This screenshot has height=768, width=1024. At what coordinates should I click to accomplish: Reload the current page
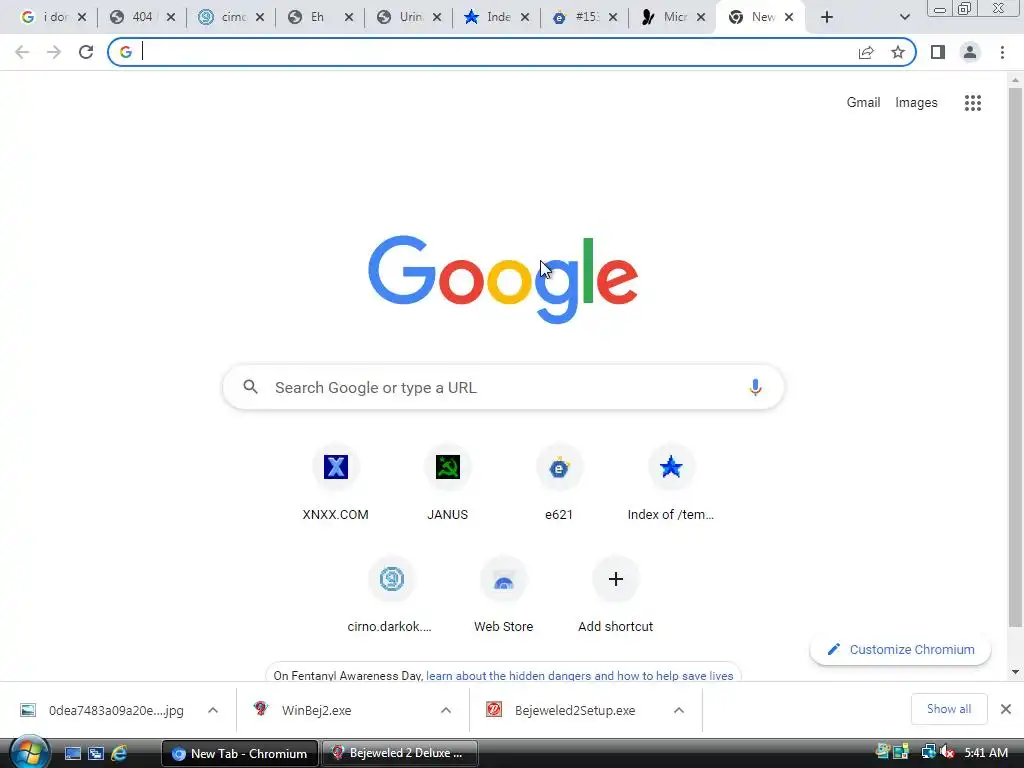pos(86,52)
